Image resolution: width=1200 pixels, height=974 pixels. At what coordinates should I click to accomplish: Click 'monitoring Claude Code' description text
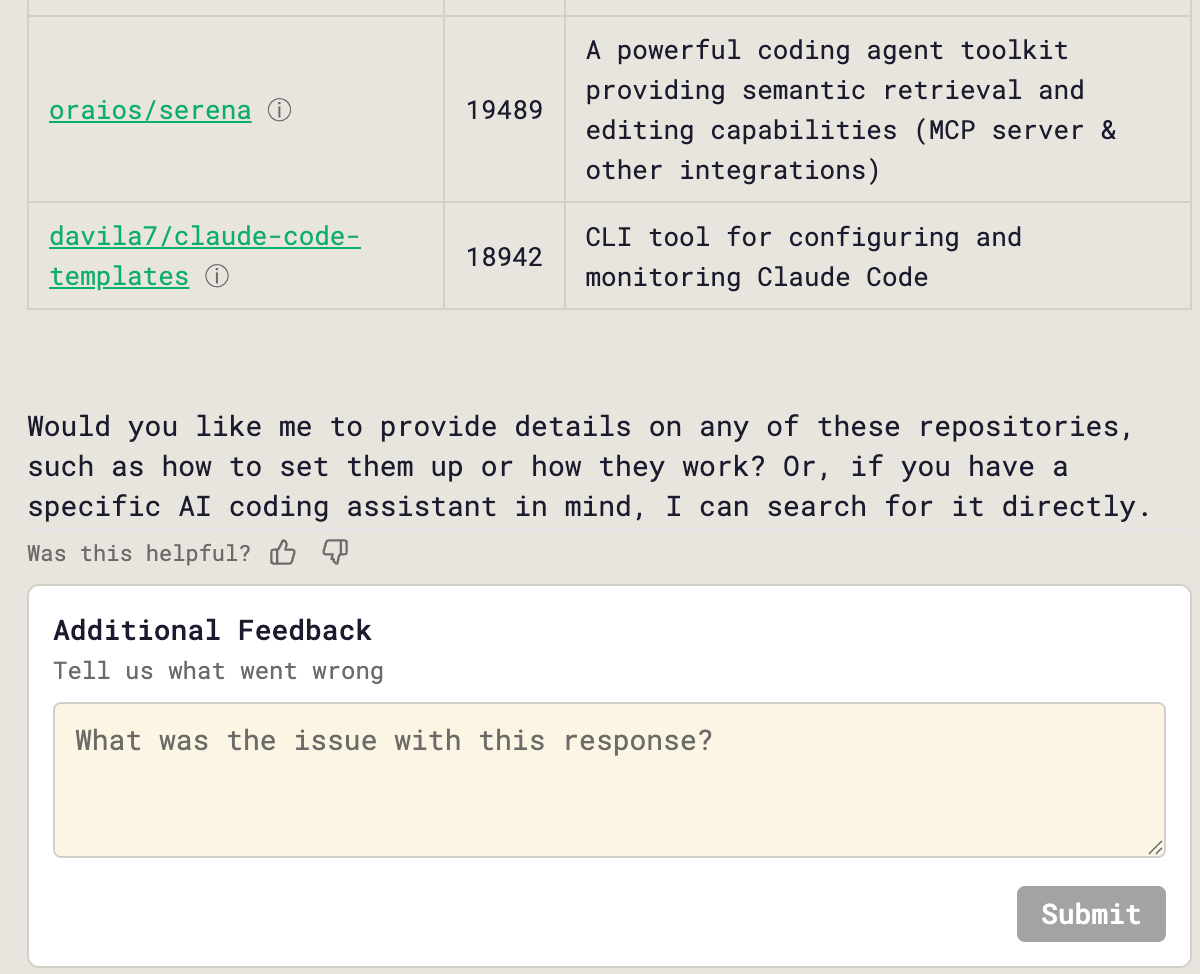point(756,277)
